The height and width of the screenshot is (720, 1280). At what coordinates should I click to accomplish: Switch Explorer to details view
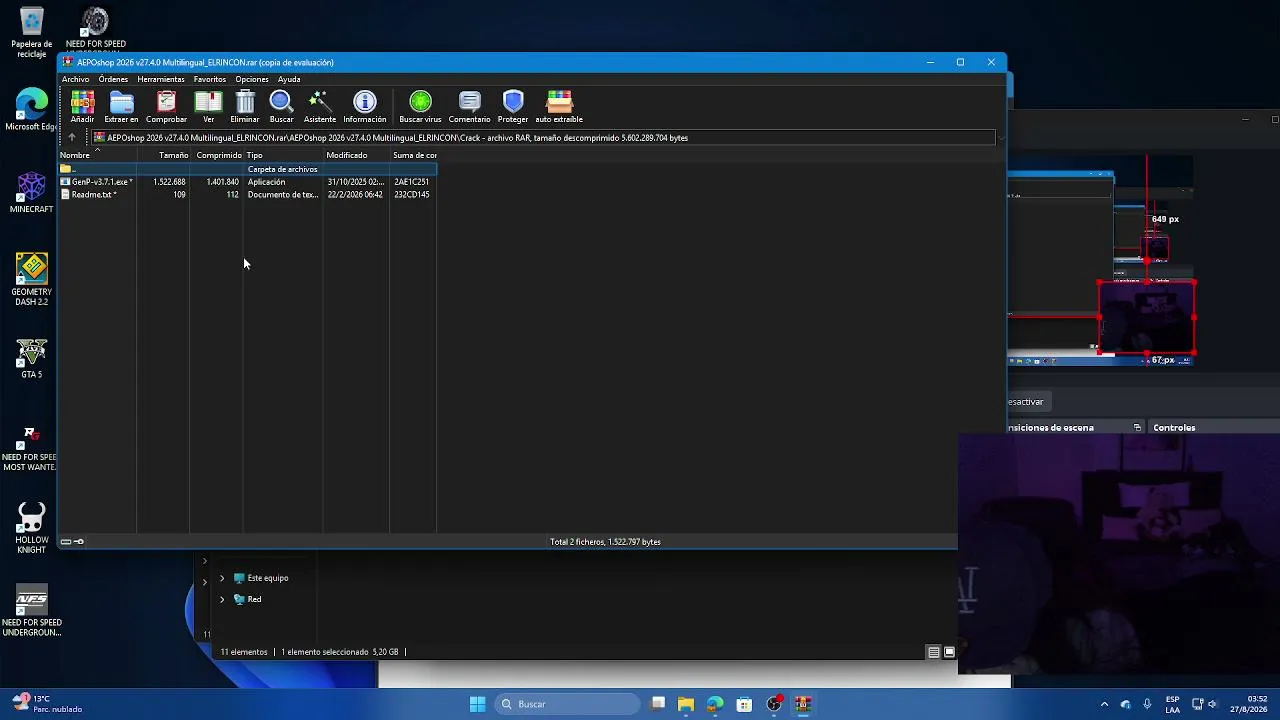tap(934, 652)
